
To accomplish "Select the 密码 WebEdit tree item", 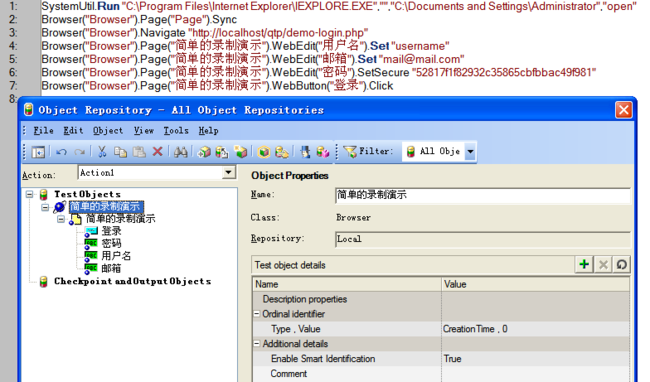I will 112,243.
